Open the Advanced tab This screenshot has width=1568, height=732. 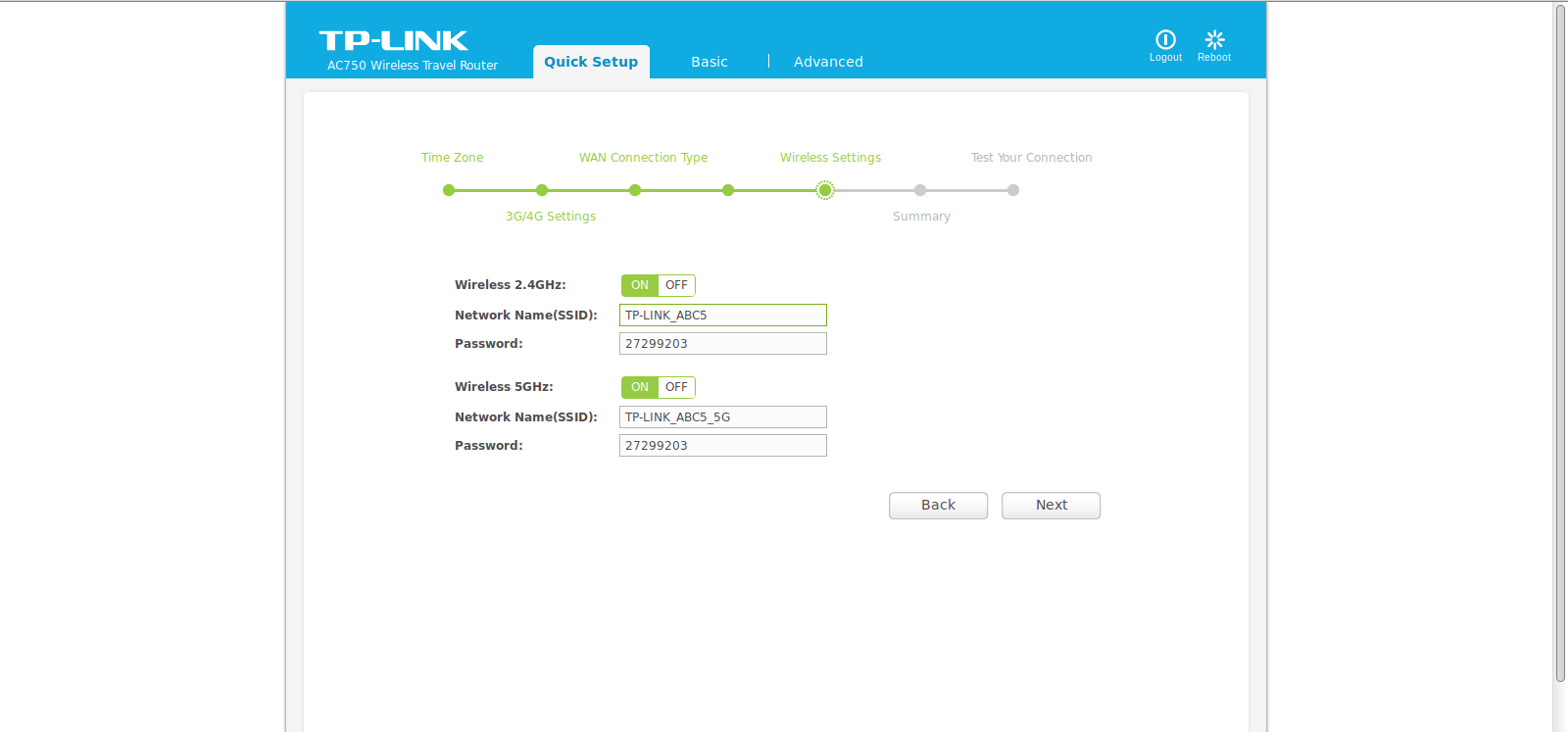click(828, 62)
